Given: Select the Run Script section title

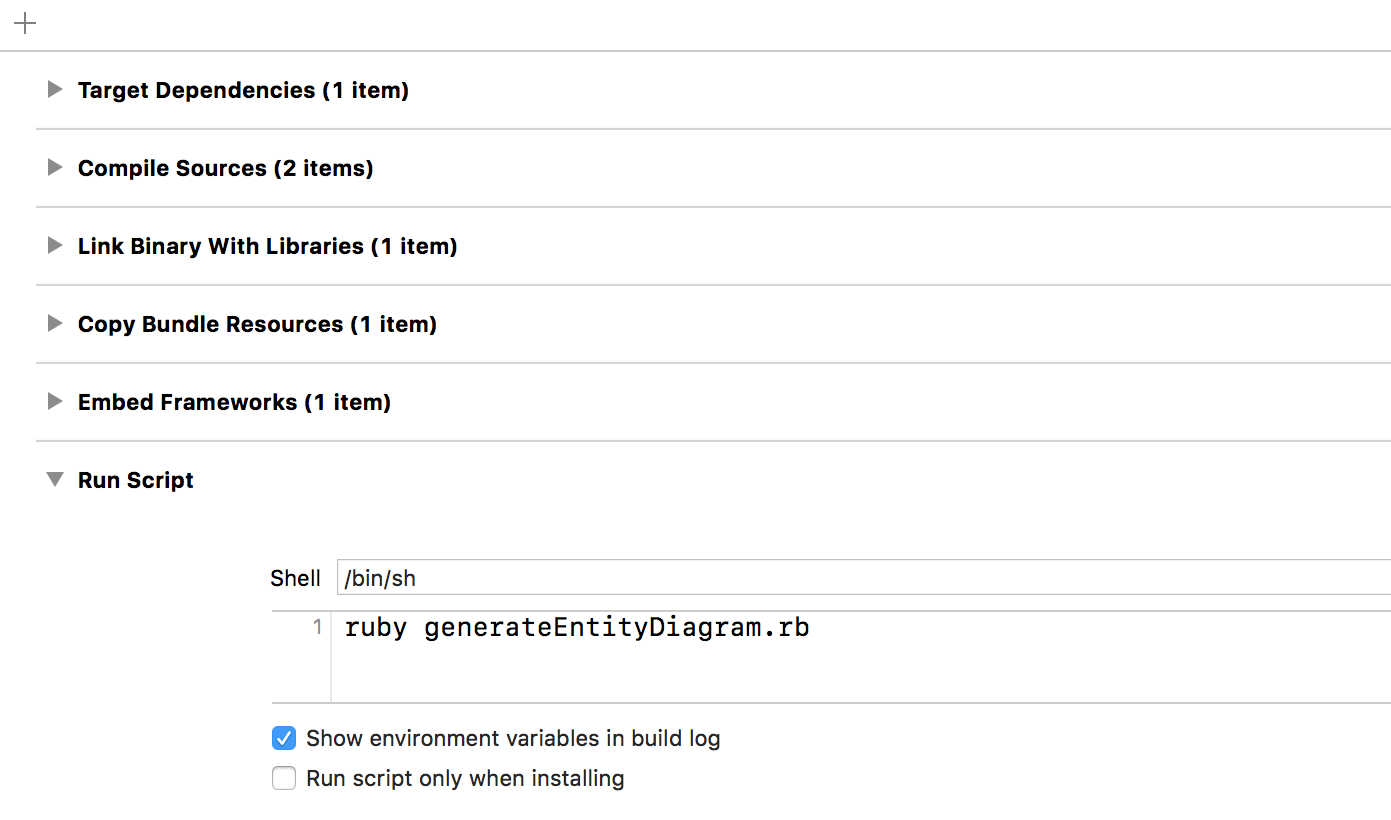Looking at the screenshot, I should tap(136, 480).
